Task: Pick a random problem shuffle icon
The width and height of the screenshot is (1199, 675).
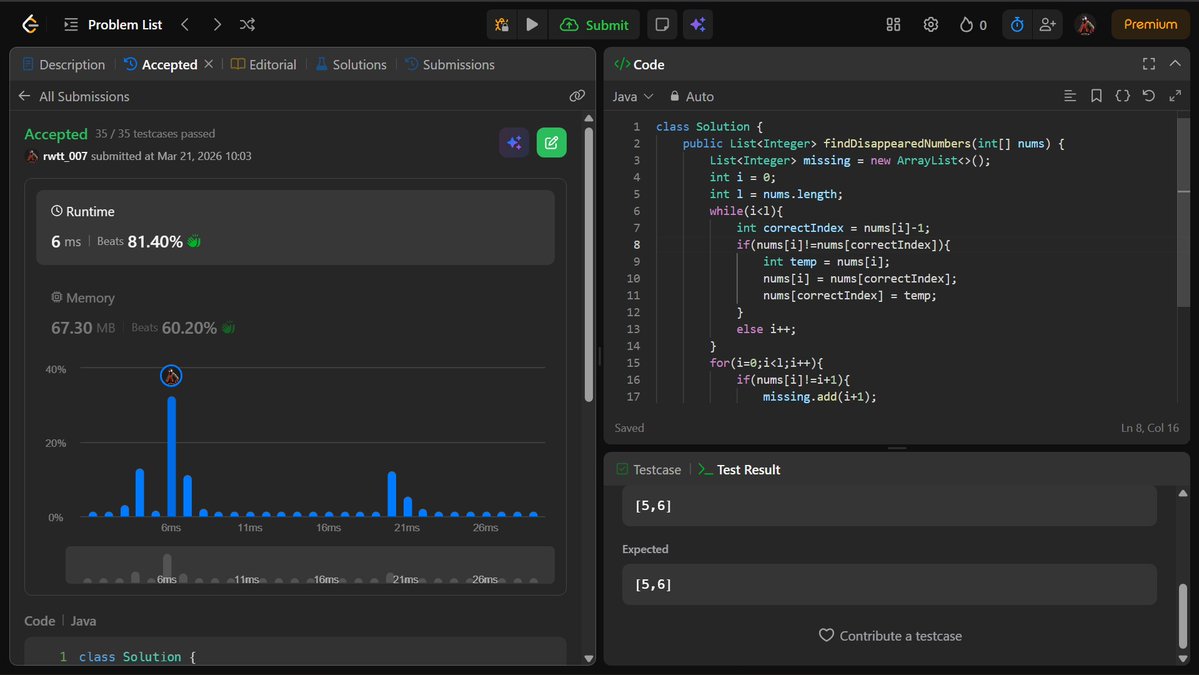Action: click(x=247, y=24)
